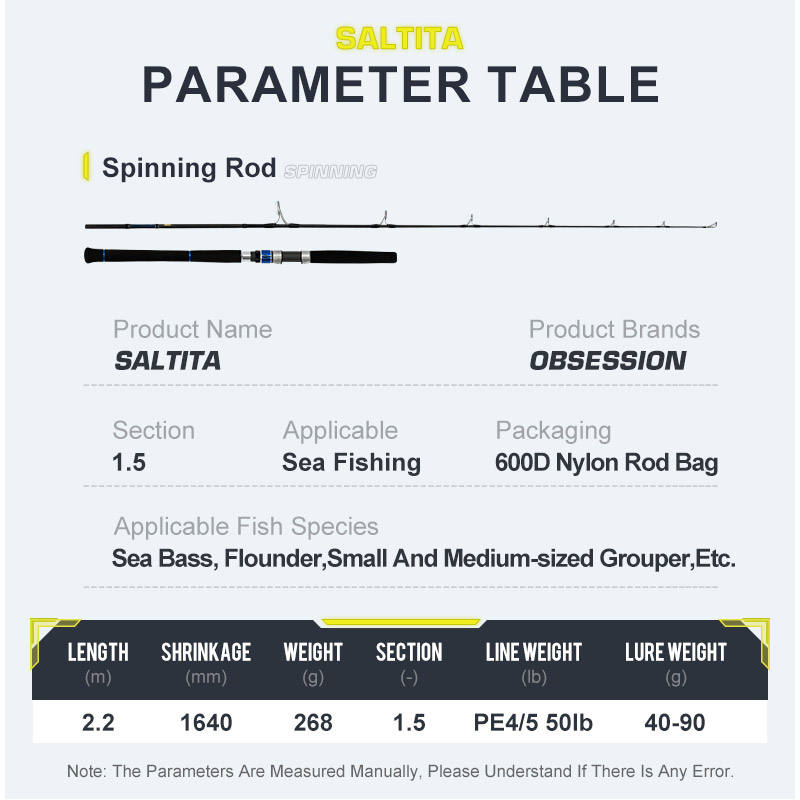Click the rod handle section image

240,256
